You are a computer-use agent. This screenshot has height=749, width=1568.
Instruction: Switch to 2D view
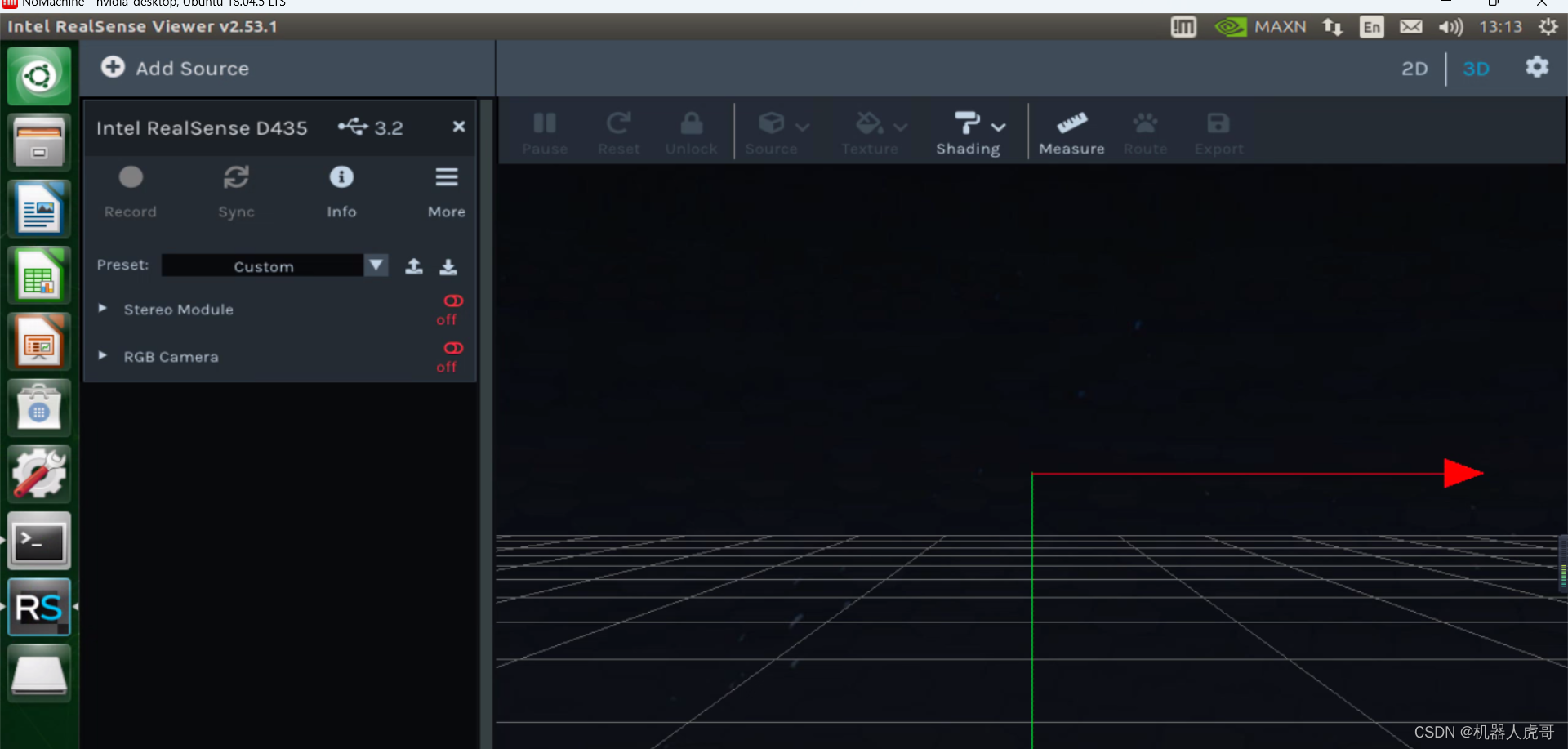click(1414, 69)
